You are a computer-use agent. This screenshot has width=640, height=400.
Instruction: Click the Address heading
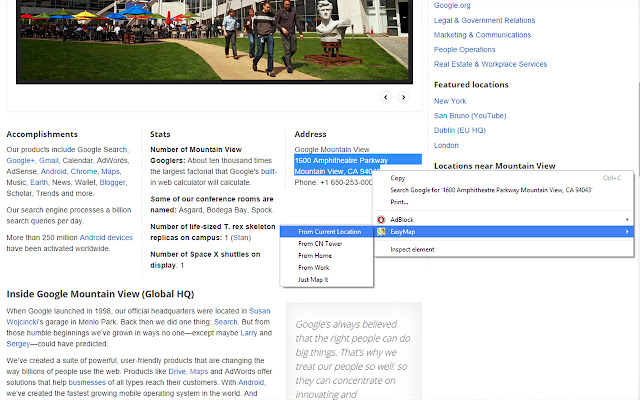310,134
